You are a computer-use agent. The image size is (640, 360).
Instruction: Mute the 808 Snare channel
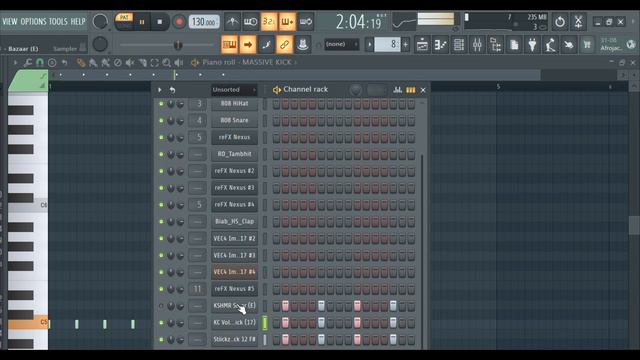[161, 121]
